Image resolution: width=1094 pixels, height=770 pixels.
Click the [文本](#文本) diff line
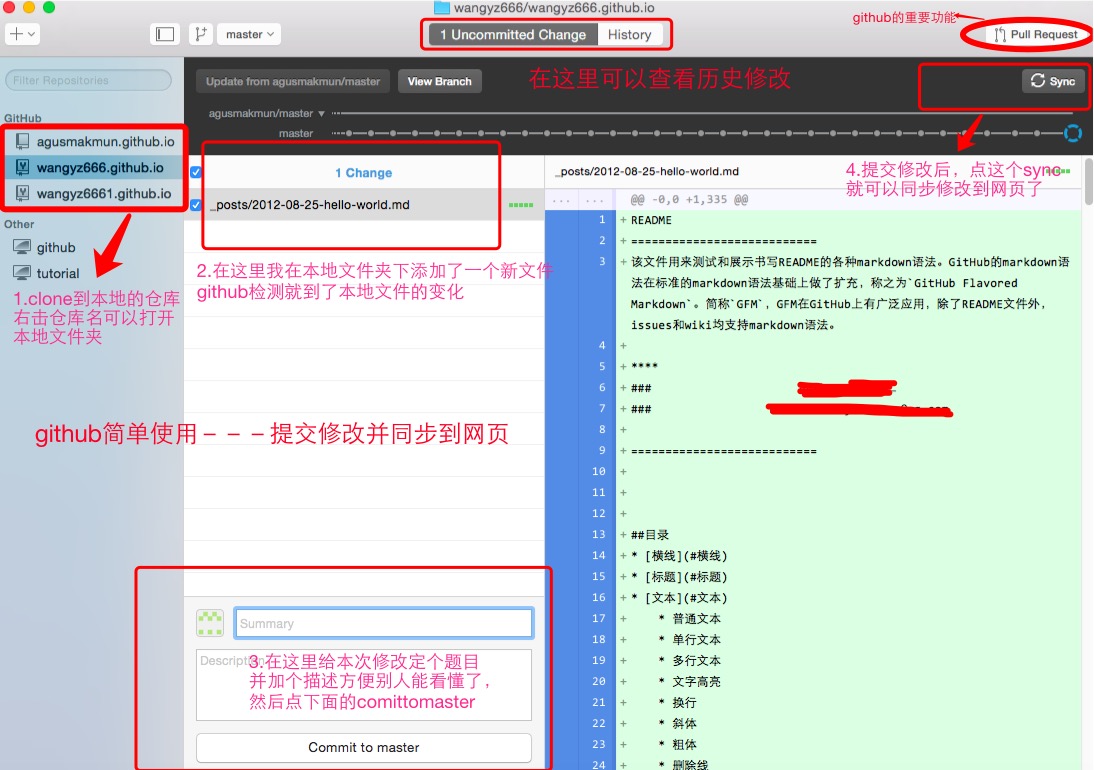click(680, 598)
